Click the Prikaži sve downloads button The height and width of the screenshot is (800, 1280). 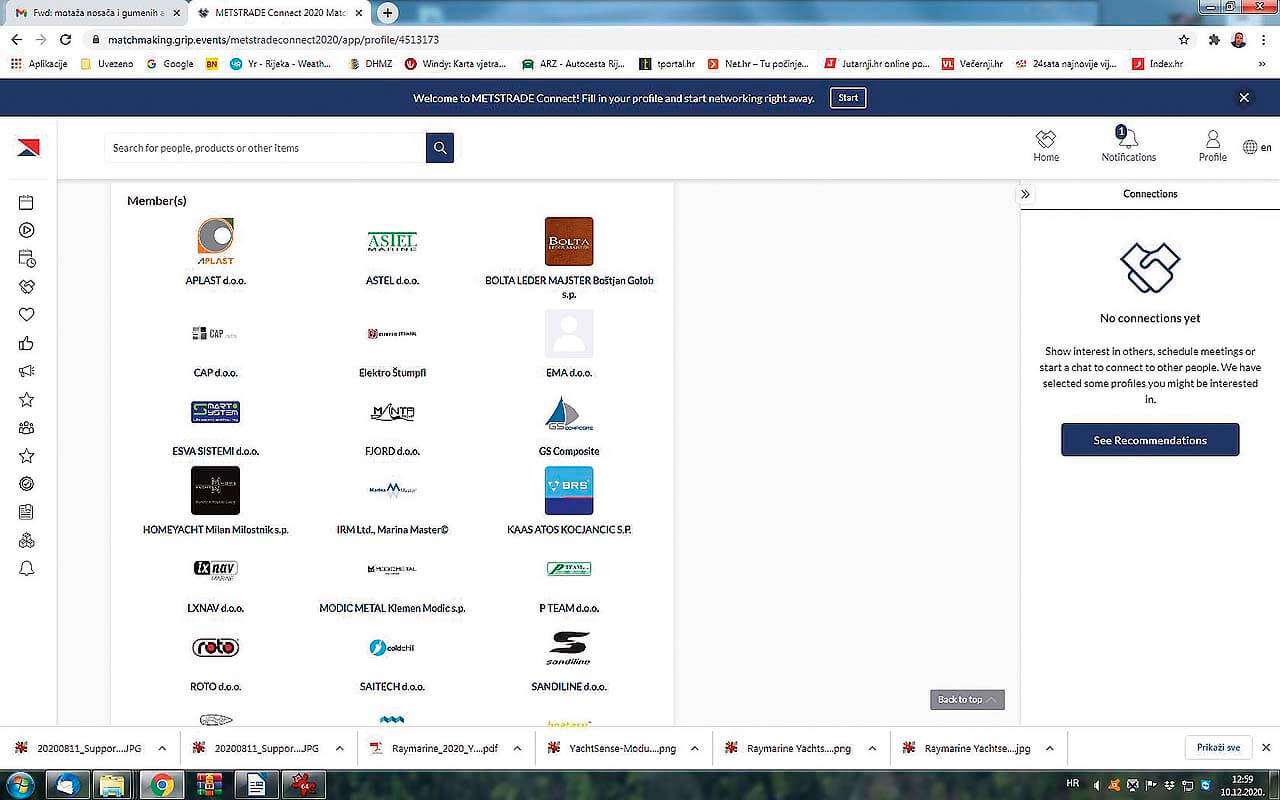[1218, 748]
